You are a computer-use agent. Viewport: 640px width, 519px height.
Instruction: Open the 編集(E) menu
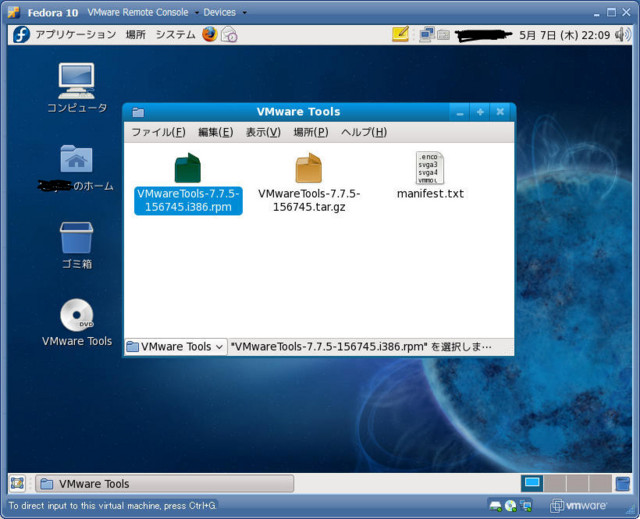(216, 132)
